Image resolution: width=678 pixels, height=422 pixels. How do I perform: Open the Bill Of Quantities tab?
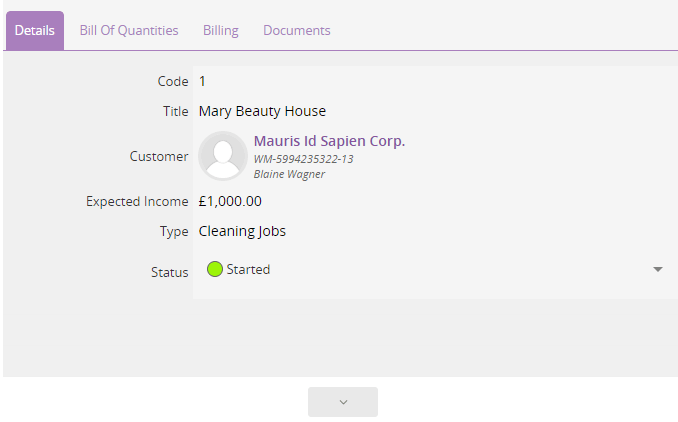(x=129, y=31)
